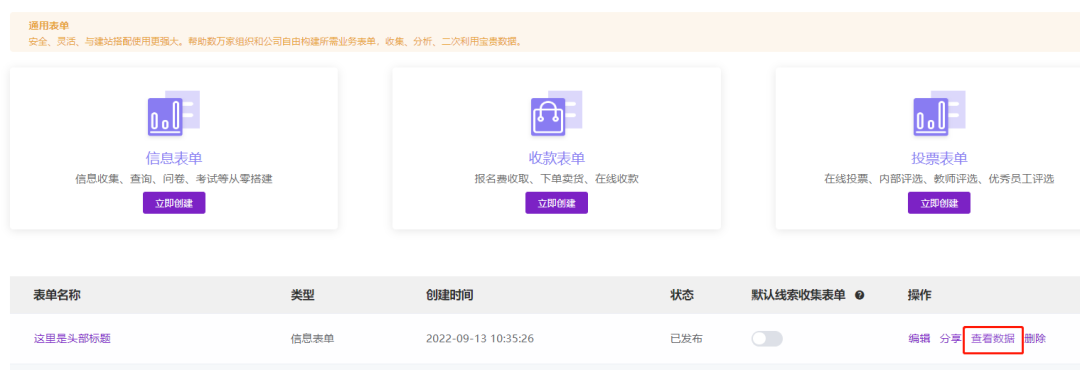Screen dimensions: 1080x370
Task: Click the banner text starting with 安全、灵活
Action: [276, 41]
